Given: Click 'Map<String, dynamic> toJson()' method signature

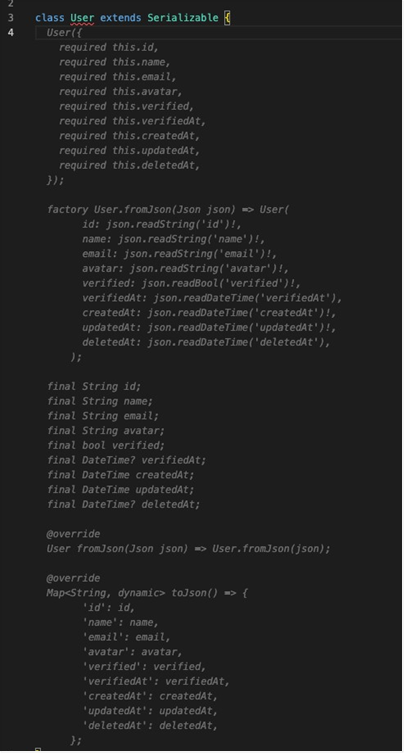Looking at the screenshot, I should 132,593.
